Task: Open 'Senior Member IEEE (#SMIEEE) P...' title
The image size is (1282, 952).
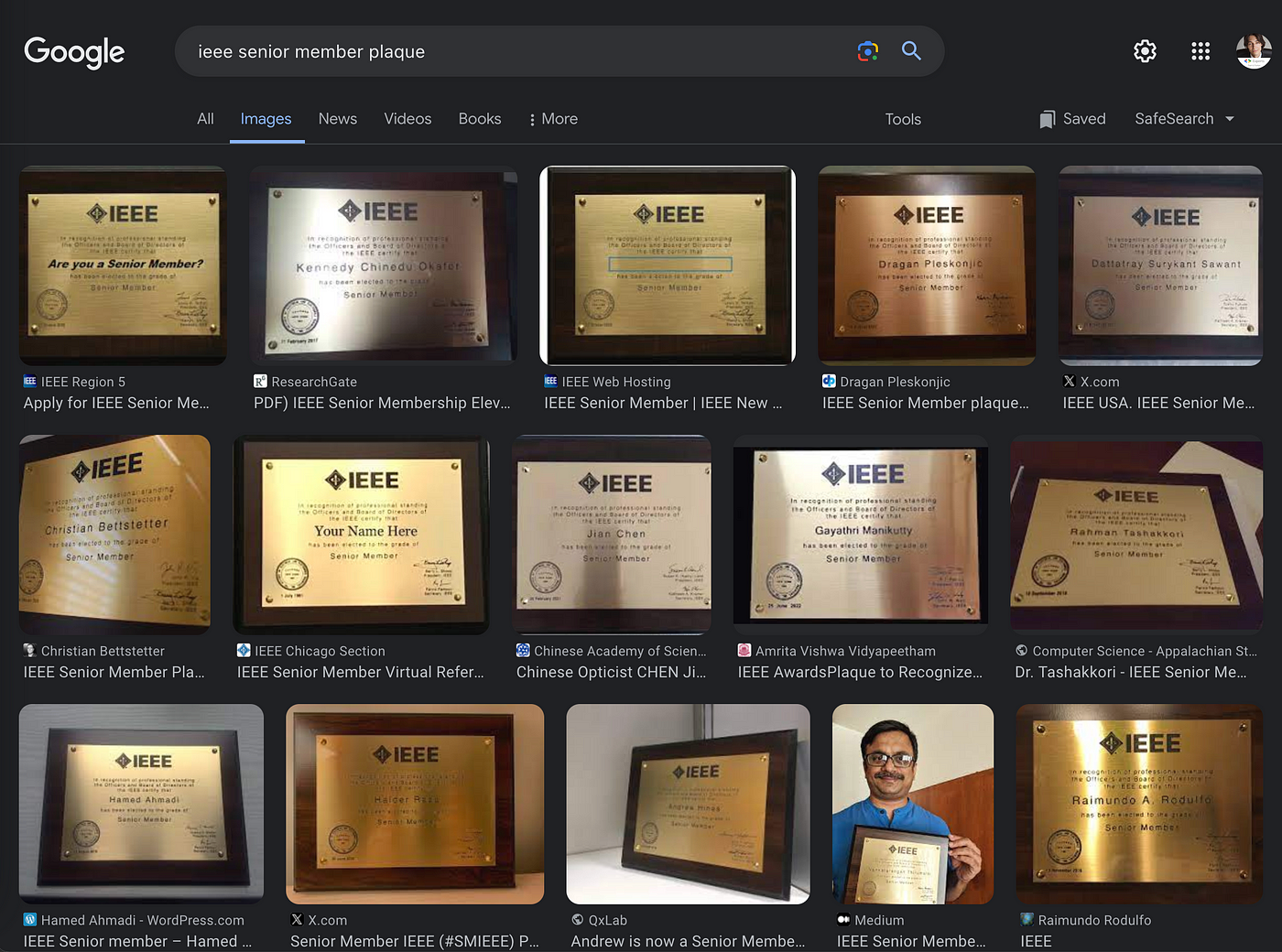Action: [x=415, y=941]
